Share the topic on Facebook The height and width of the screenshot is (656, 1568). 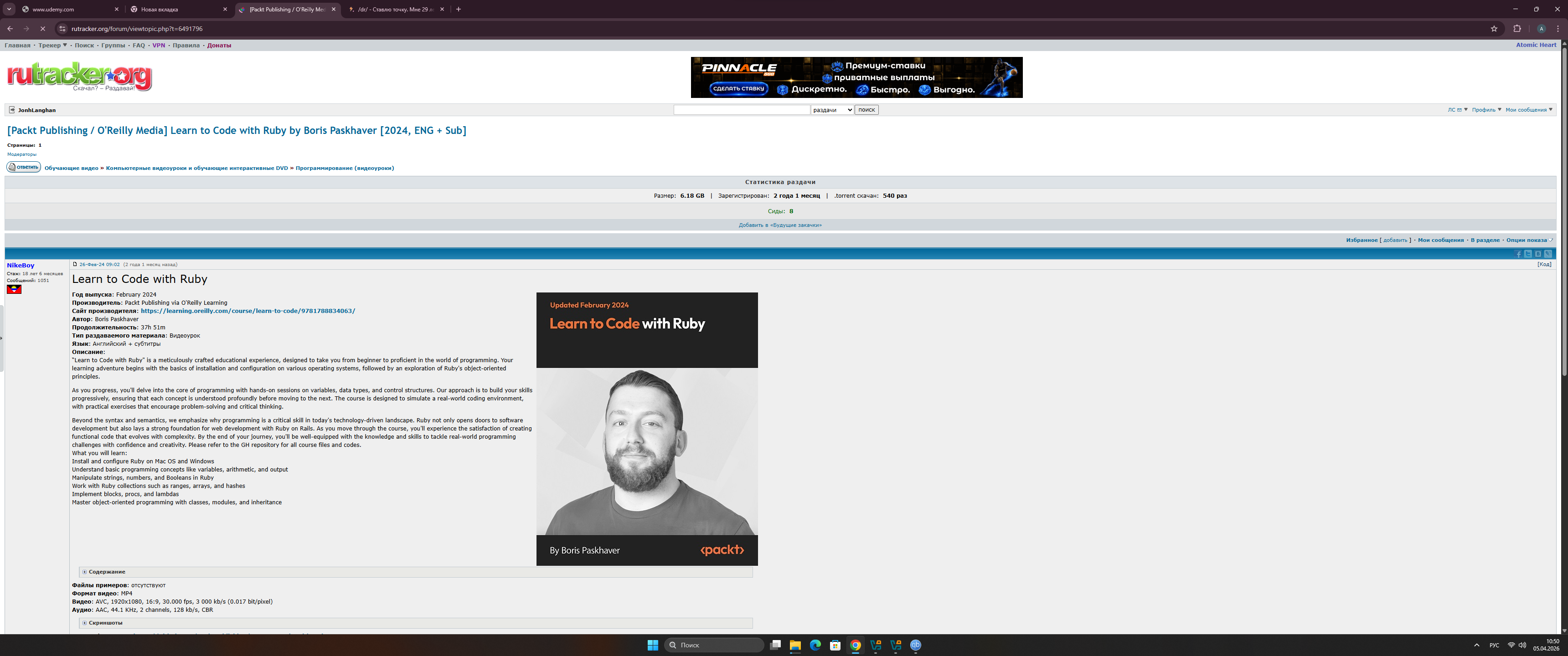tap(1518, 254)
